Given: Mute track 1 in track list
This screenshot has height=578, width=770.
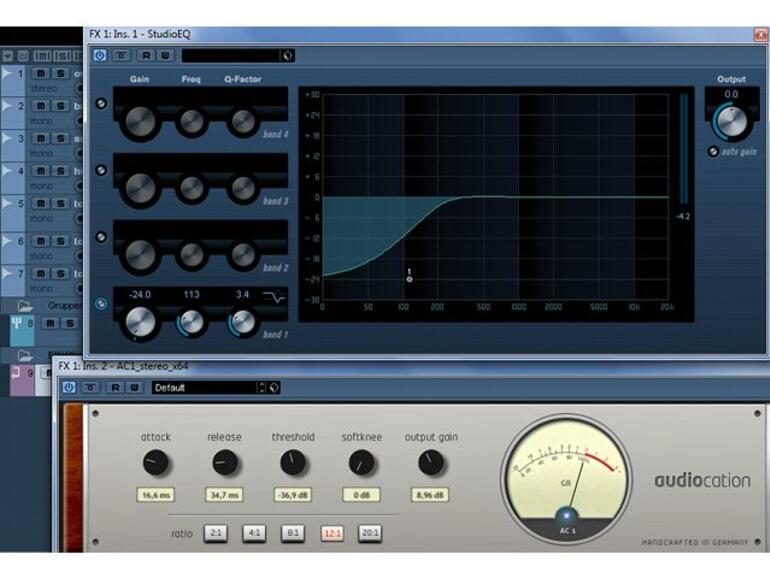Looking at the screenshot, I should [x=41, y=74].
